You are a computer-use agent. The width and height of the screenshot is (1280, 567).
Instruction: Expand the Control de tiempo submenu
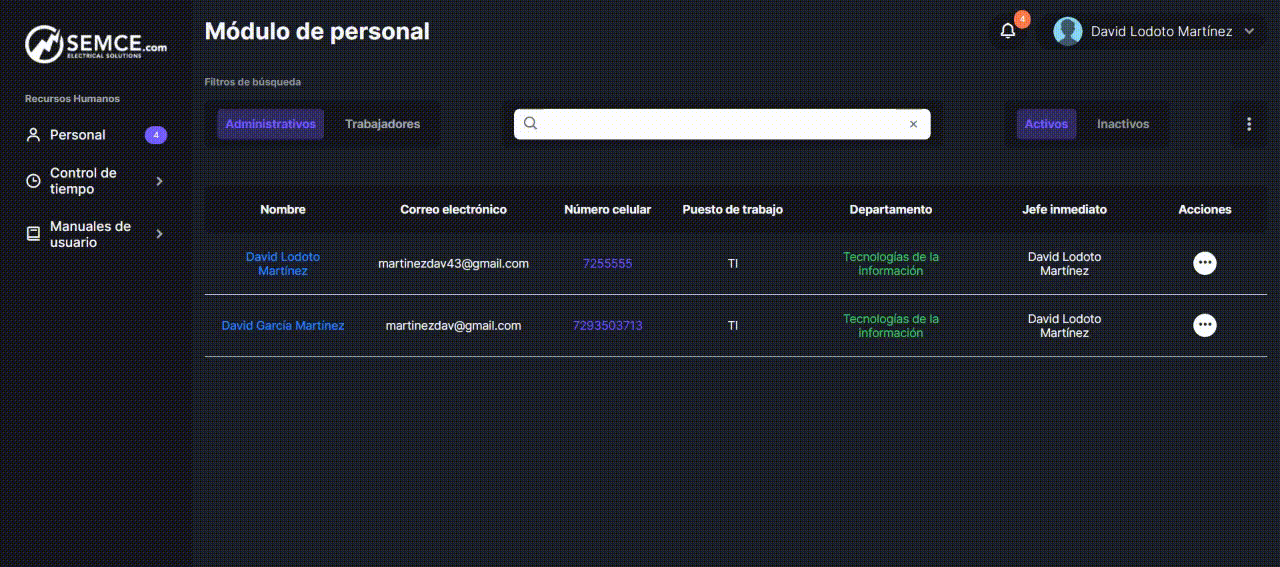point(159,181)
